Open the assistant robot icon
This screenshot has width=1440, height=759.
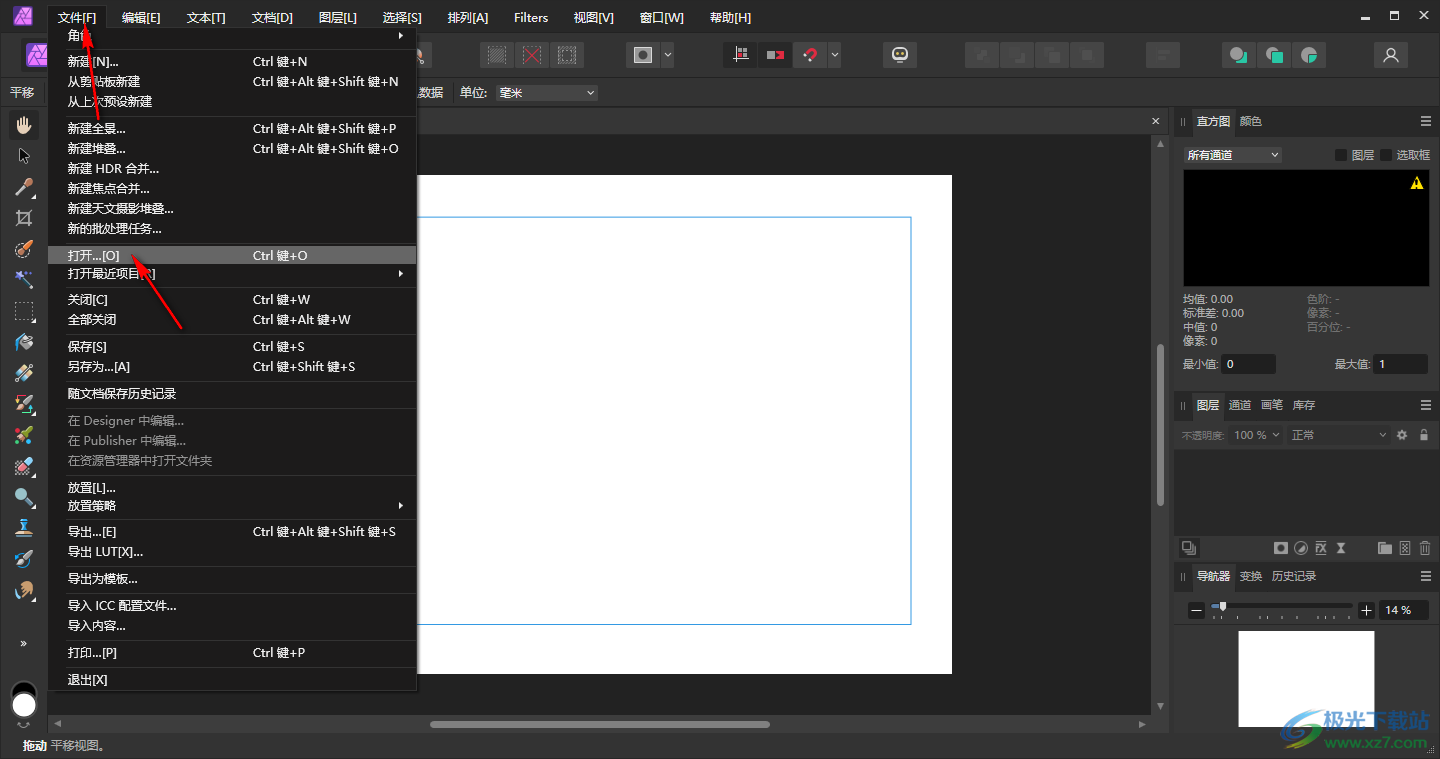click(x=900, y=55)
